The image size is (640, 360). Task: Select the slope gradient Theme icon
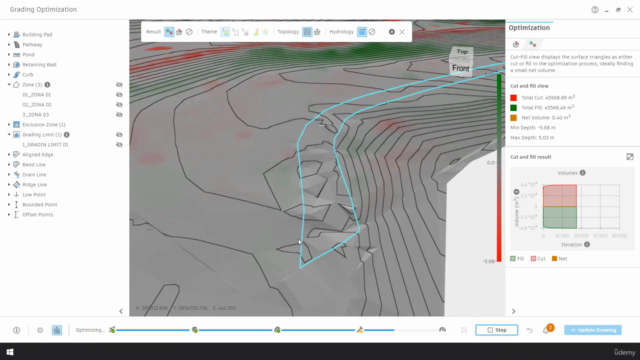(256, 32)
